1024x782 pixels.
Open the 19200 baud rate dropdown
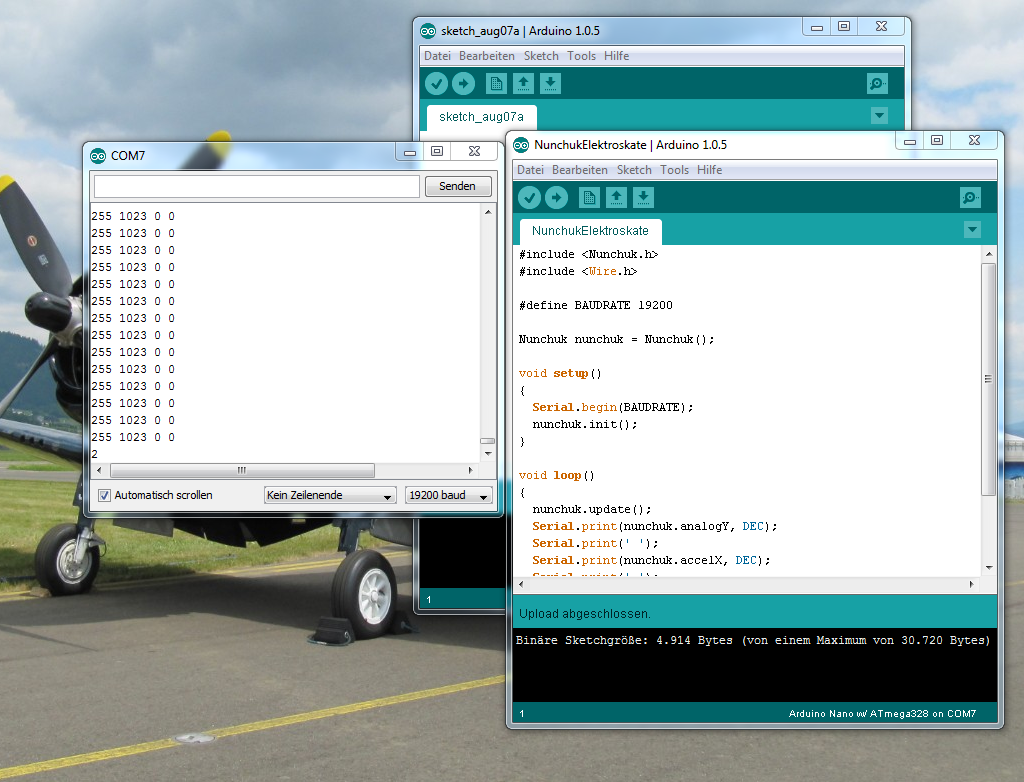(x=449, y=495)
